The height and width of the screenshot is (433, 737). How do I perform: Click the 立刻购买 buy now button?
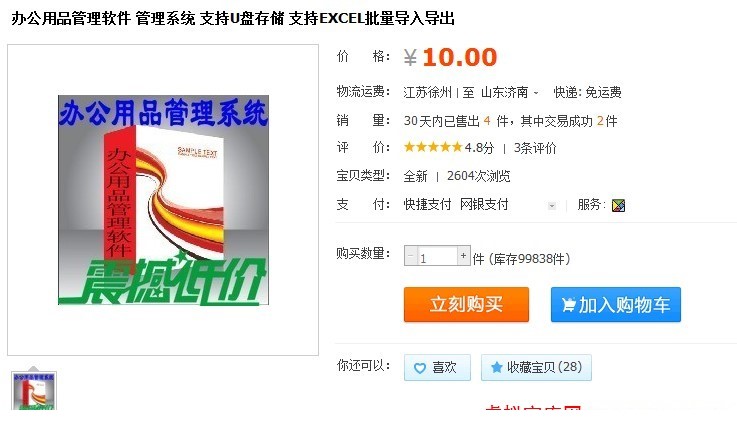tap(466, 305)
